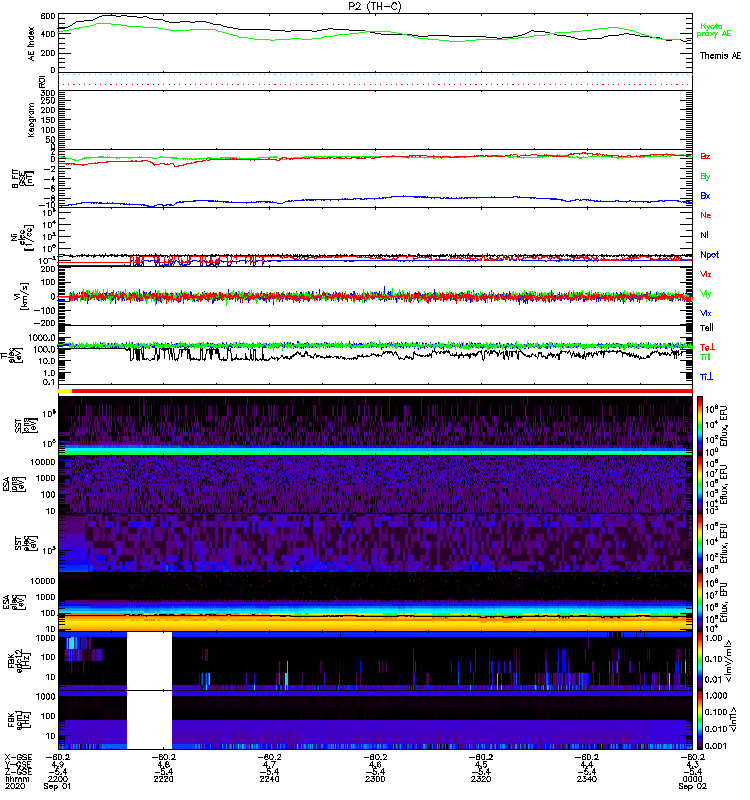The width and height of the screenshot is (750, 800).
Task: Click the ESA electron Eflux color bar
Action: pyautogui.click(x=699, y=602)
